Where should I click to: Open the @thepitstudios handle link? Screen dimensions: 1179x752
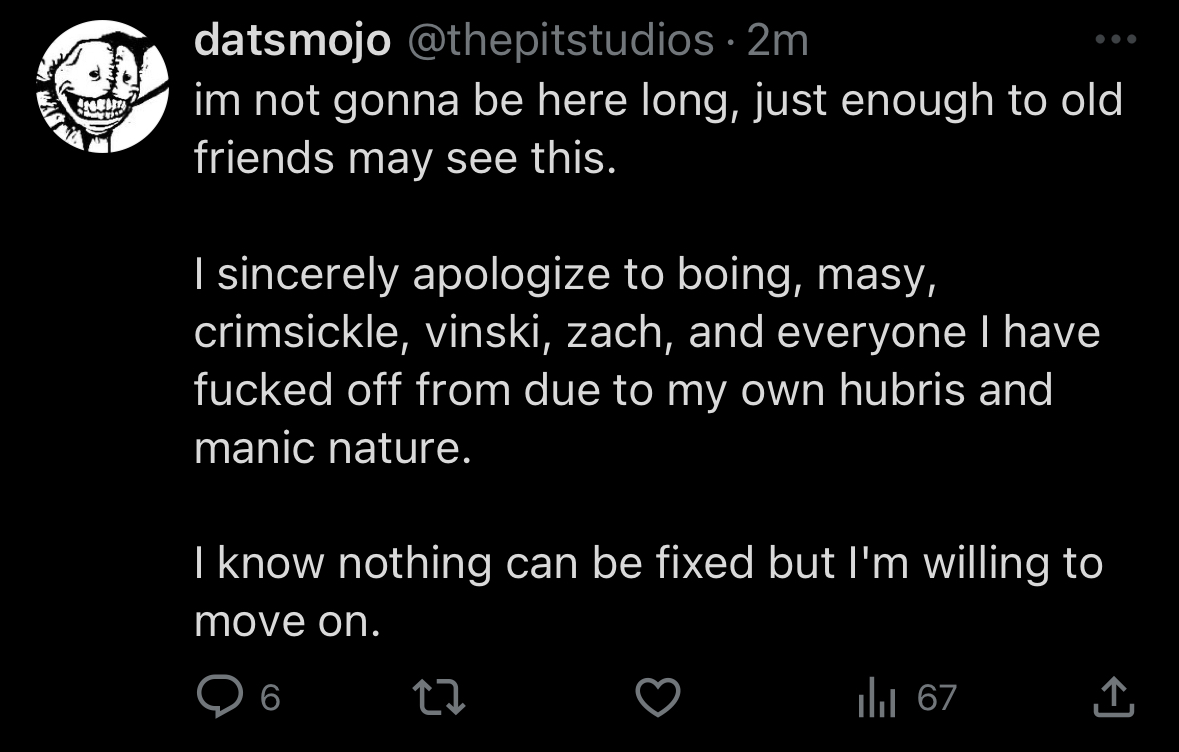[x=558, y=41]
